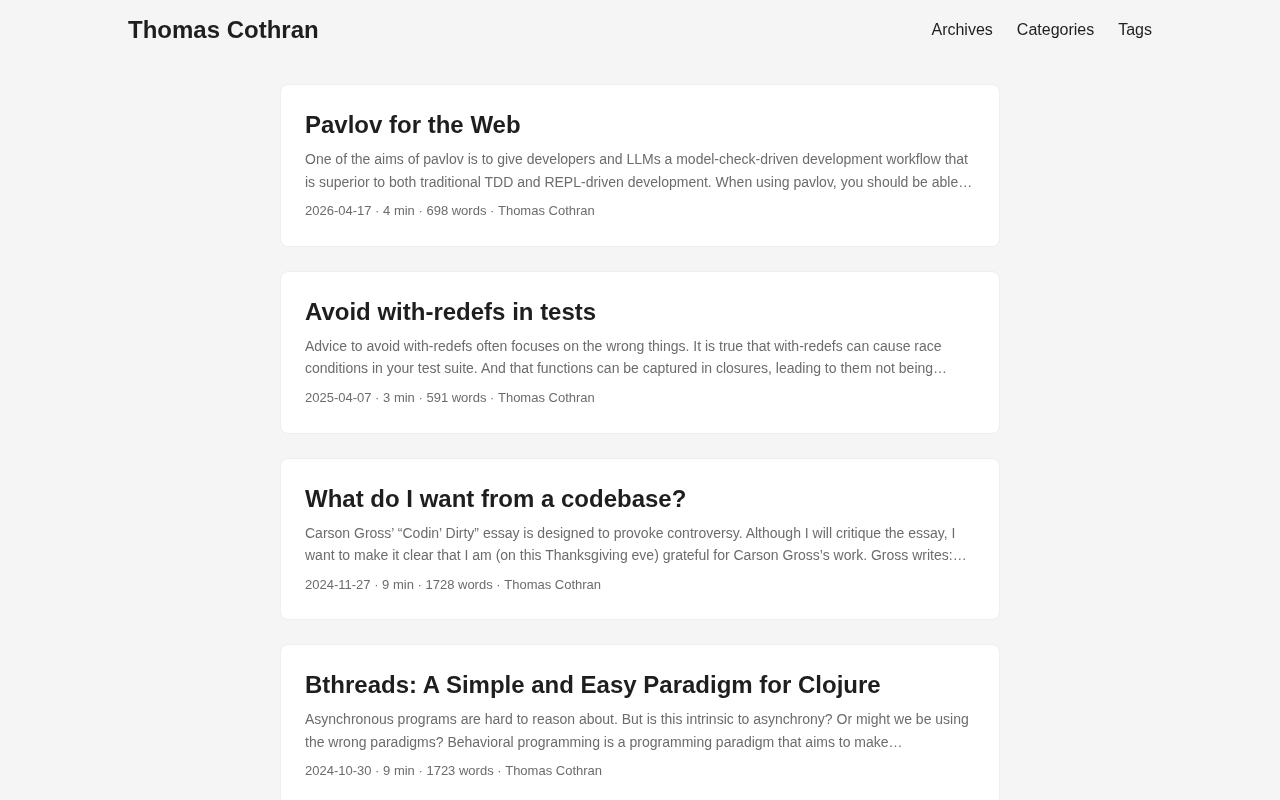Open the Pavlov for the Web post
This screenshot has height=800, width=1280.
413,125
